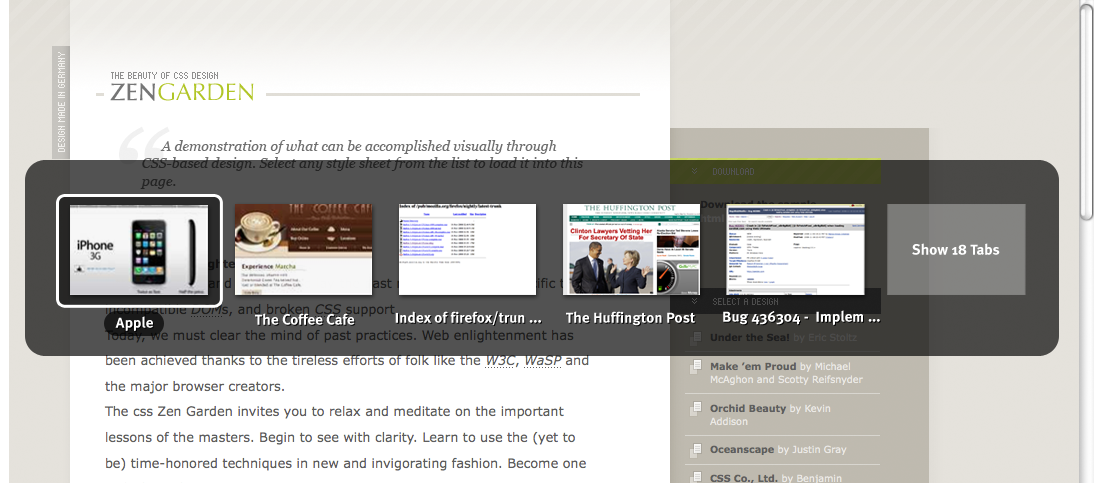
Task: Open the Index of firefox/trun tab thumbnail
Action: point(468,249)
